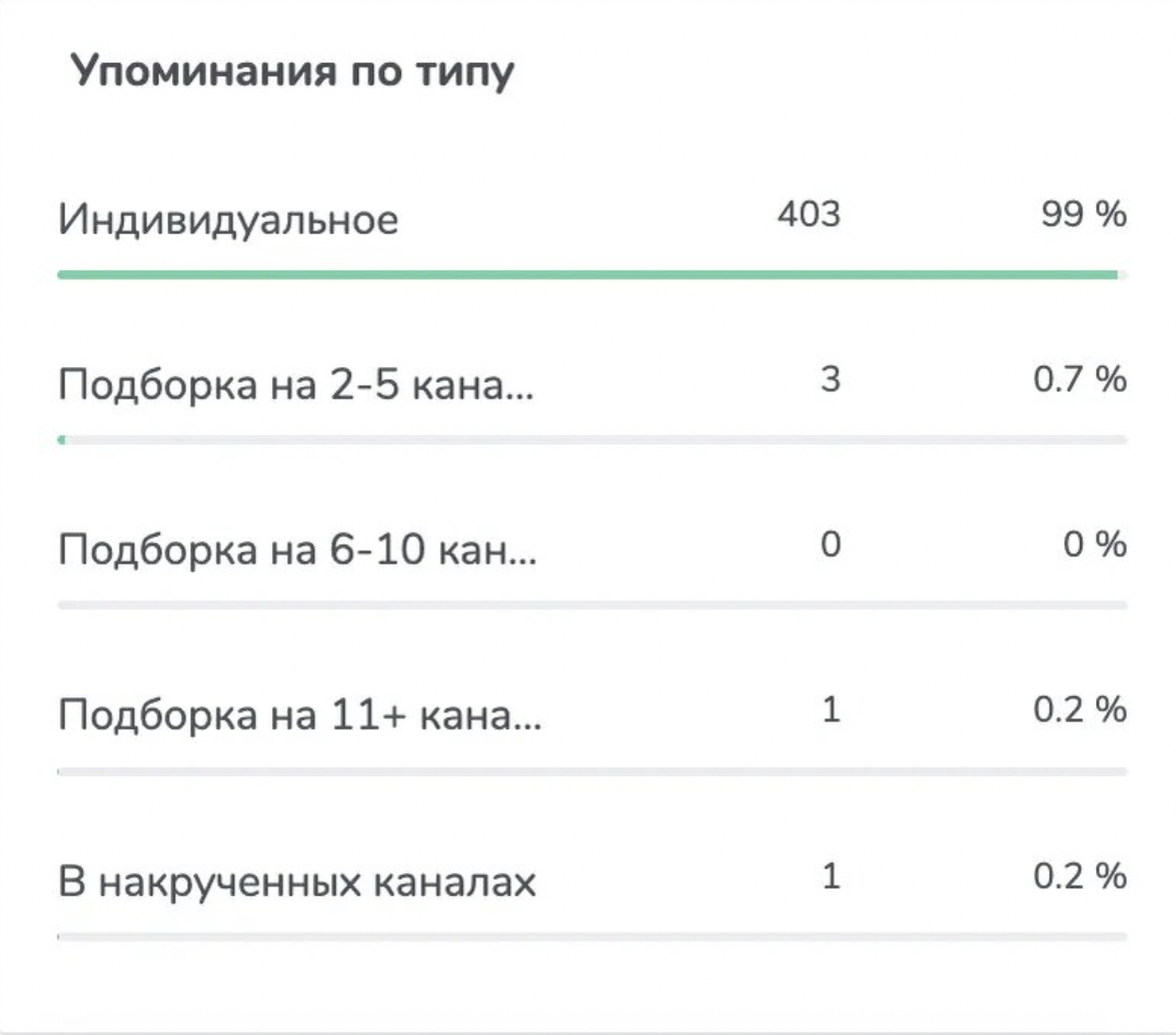1176x1035 pixels.
Task: Click count 1 for В накрученных каналах
Action: click(830, 876)
